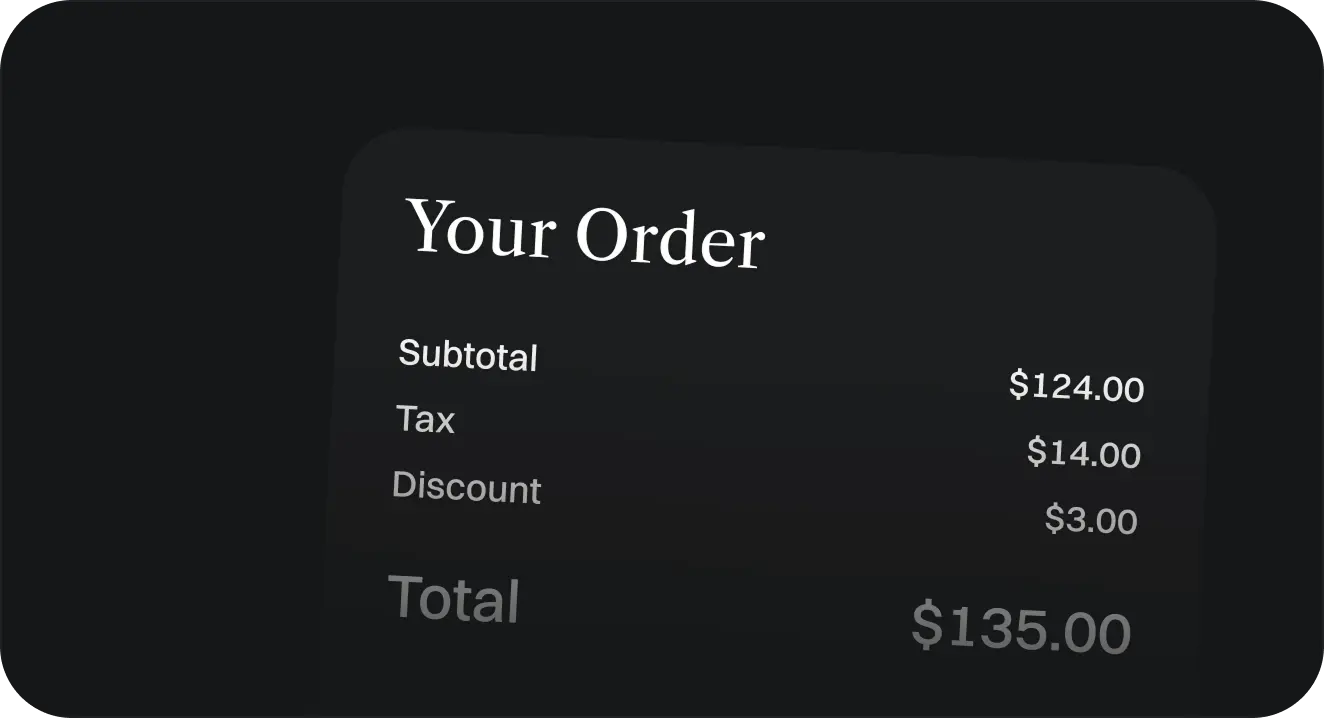
Task: Click the dollar sign in $135.00
Action: 927,624
